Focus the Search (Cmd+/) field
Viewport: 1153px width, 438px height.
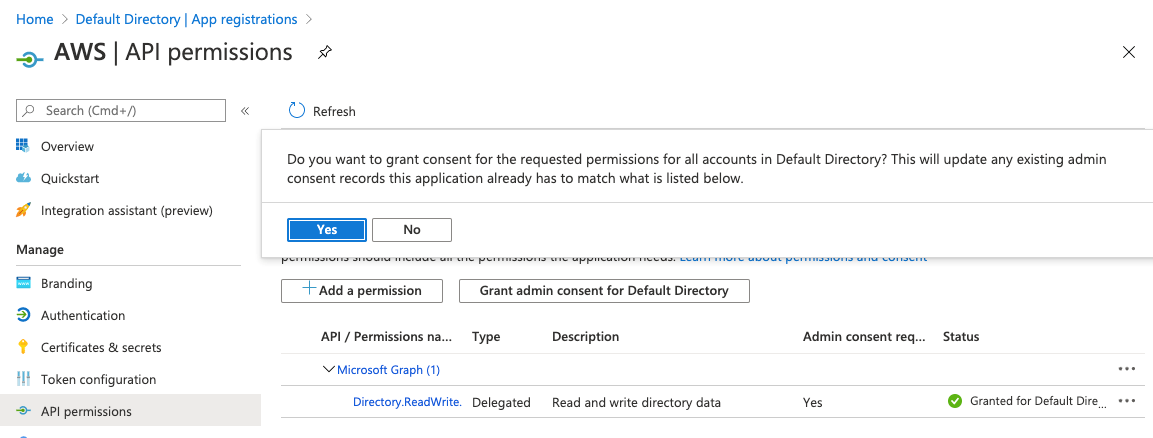click(x=121, y=110)
